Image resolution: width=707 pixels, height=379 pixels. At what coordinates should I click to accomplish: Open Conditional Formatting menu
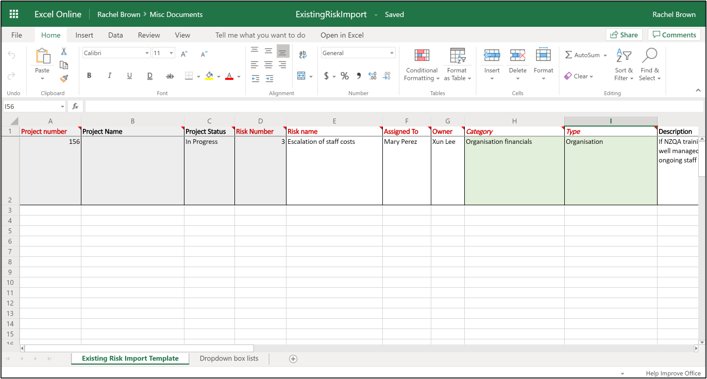[x=422, y=64]
